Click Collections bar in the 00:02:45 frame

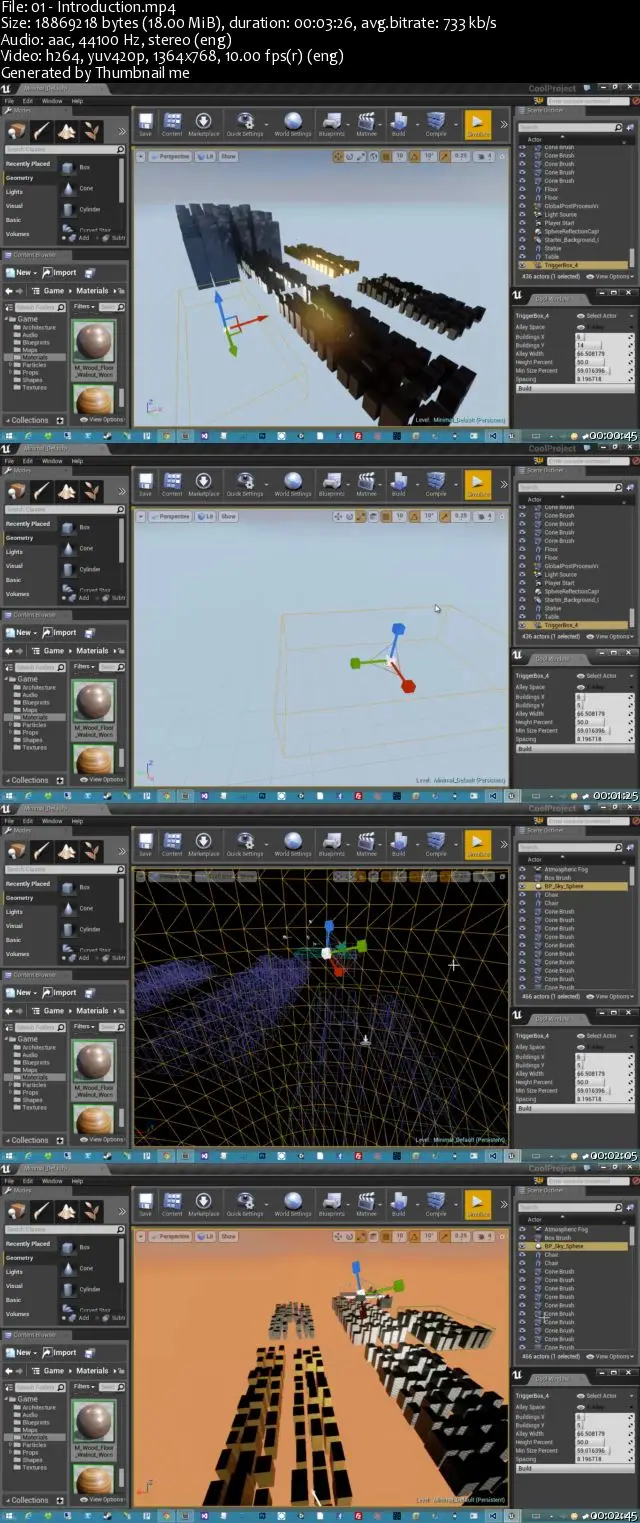coord(33,1501)
